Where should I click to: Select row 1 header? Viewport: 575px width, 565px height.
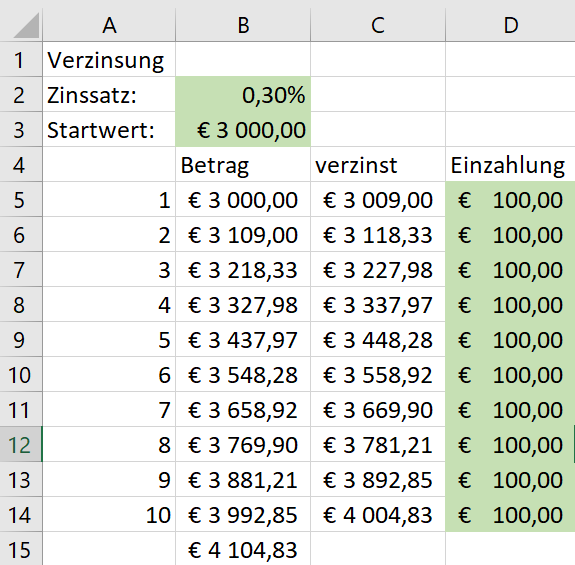(21, 59)
